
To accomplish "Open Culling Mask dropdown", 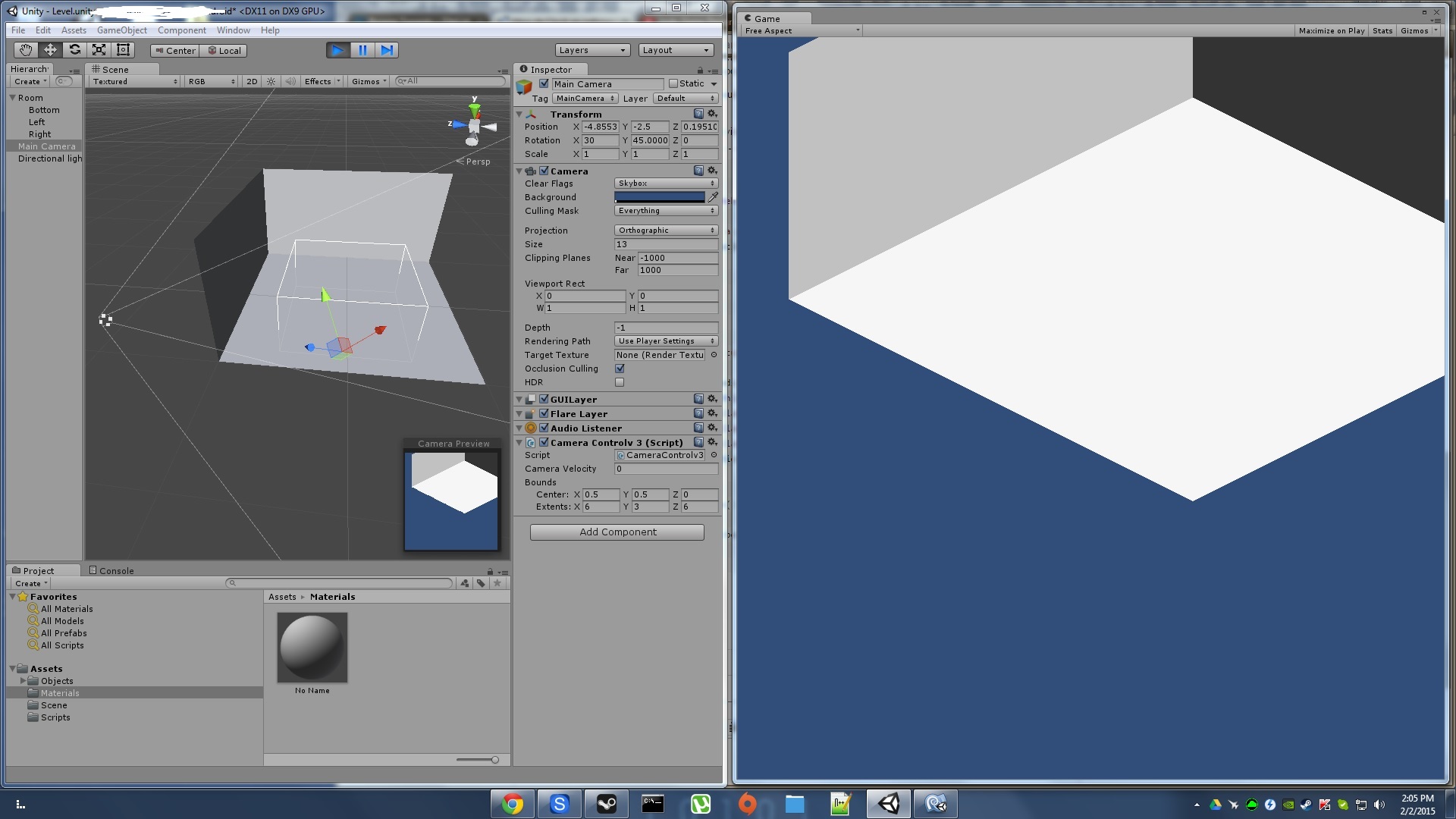I will pyautogui.click(x=666, y=211).
